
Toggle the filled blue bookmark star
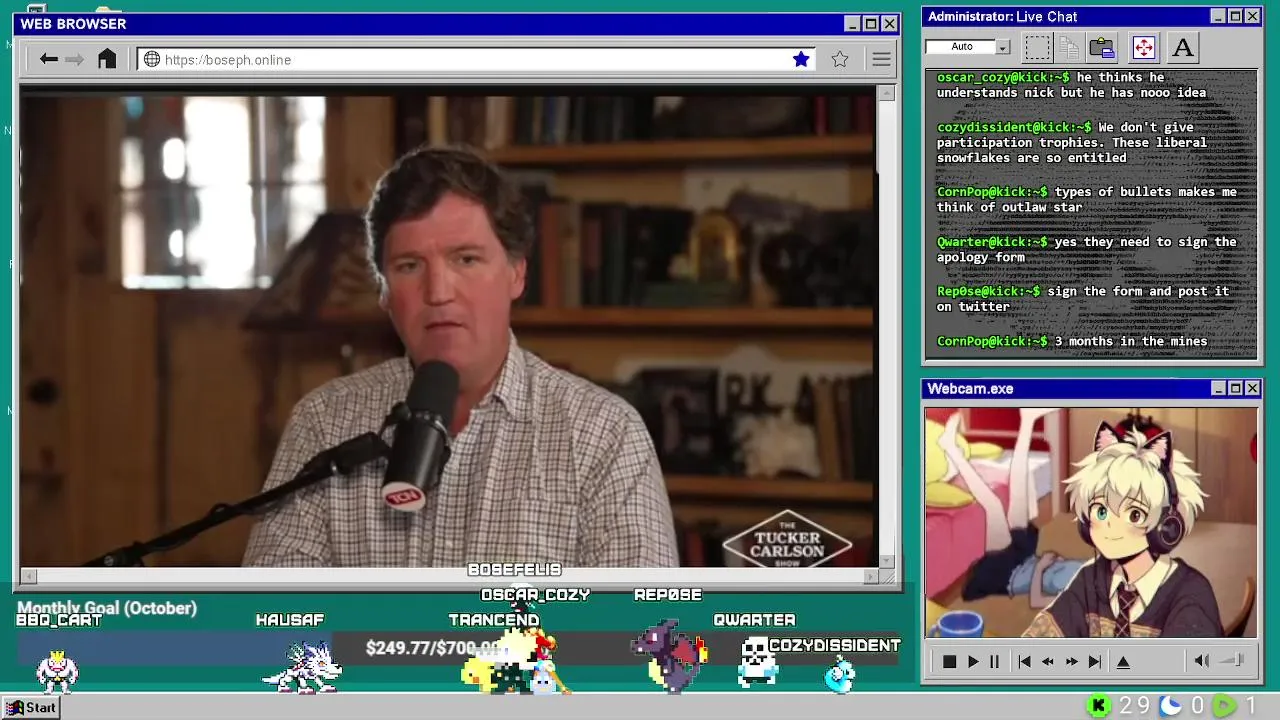801,60
